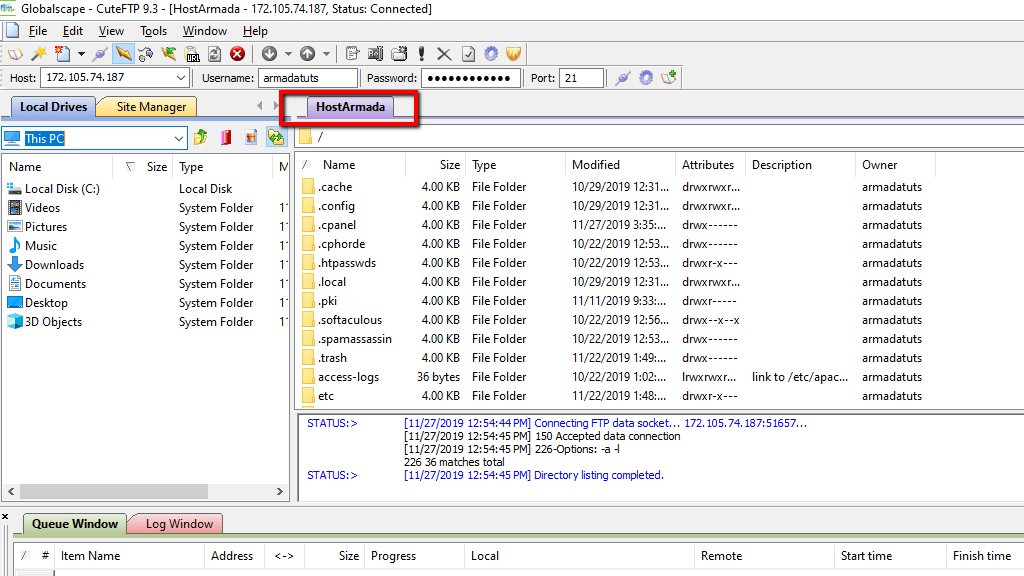Open the View menu
The height and width of the screenshot is (576, 1024).
[x=111, y=31]
